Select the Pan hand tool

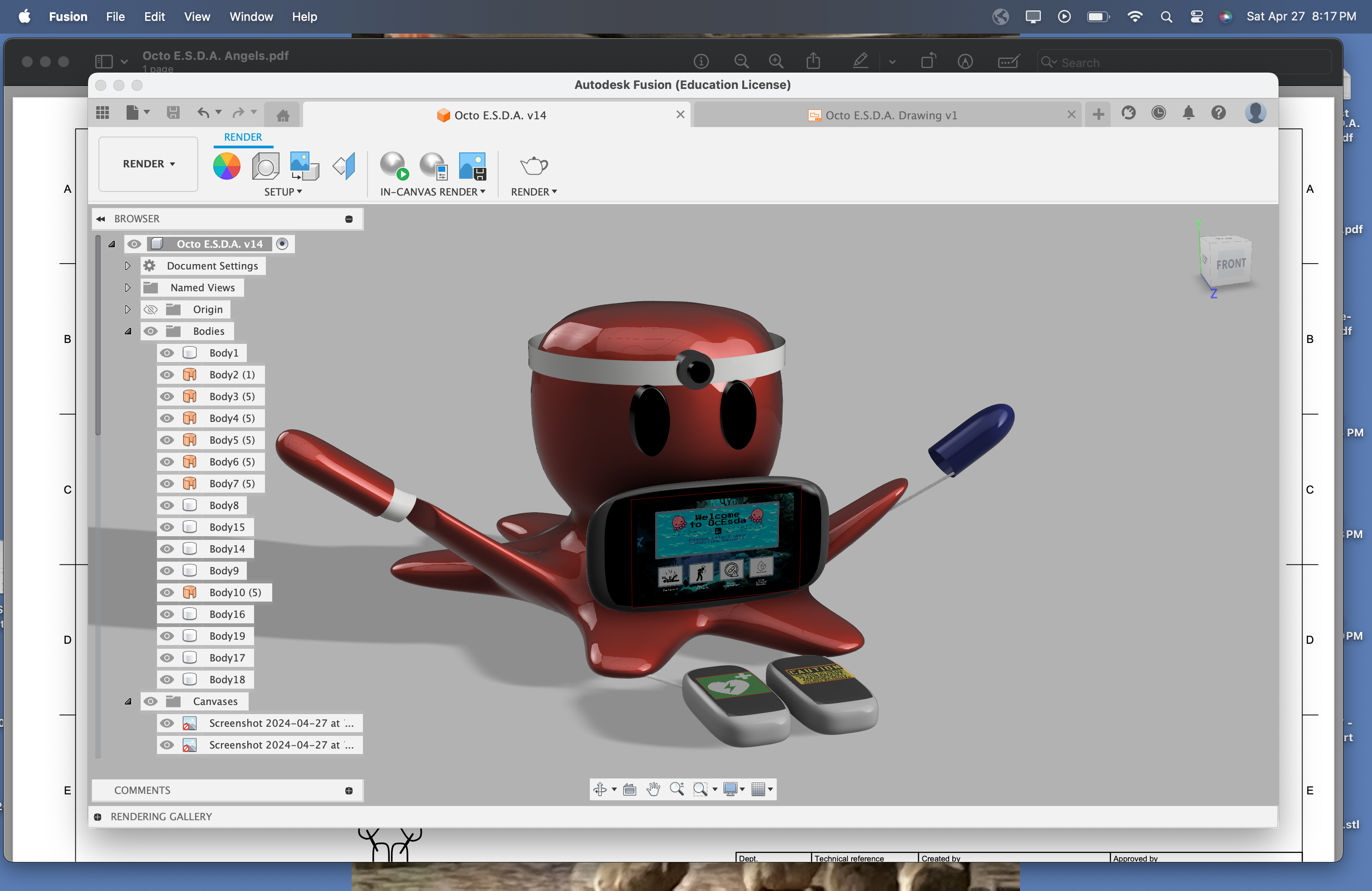tap(653, 789)
